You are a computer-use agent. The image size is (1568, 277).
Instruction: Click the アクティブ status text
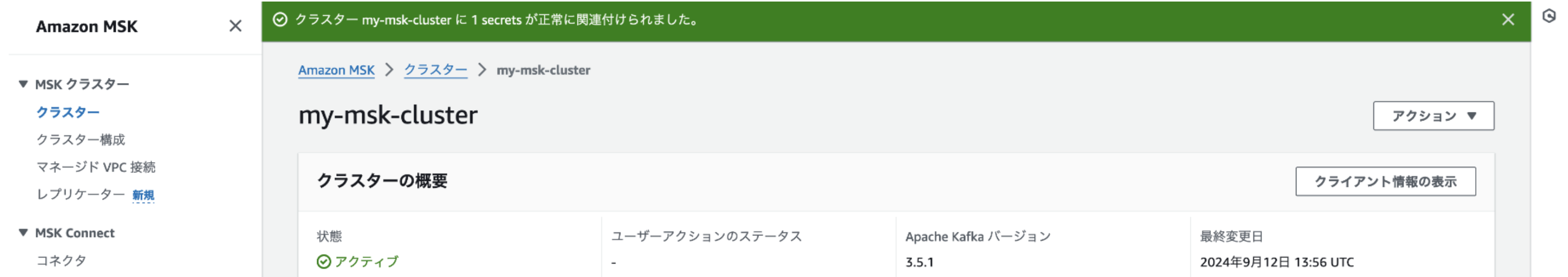point(366,262)
